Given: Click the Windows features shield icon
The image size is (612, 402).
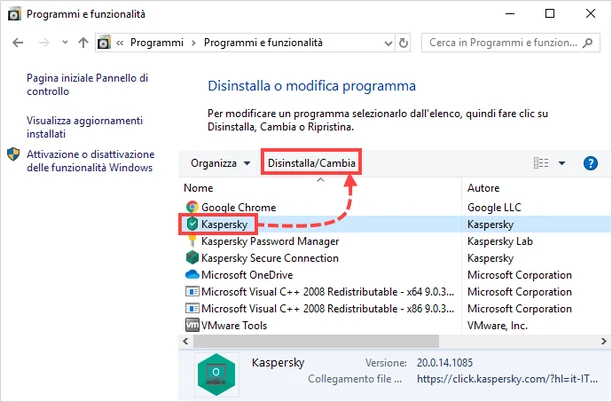Looking at the screenshot, I should [13, 154].
